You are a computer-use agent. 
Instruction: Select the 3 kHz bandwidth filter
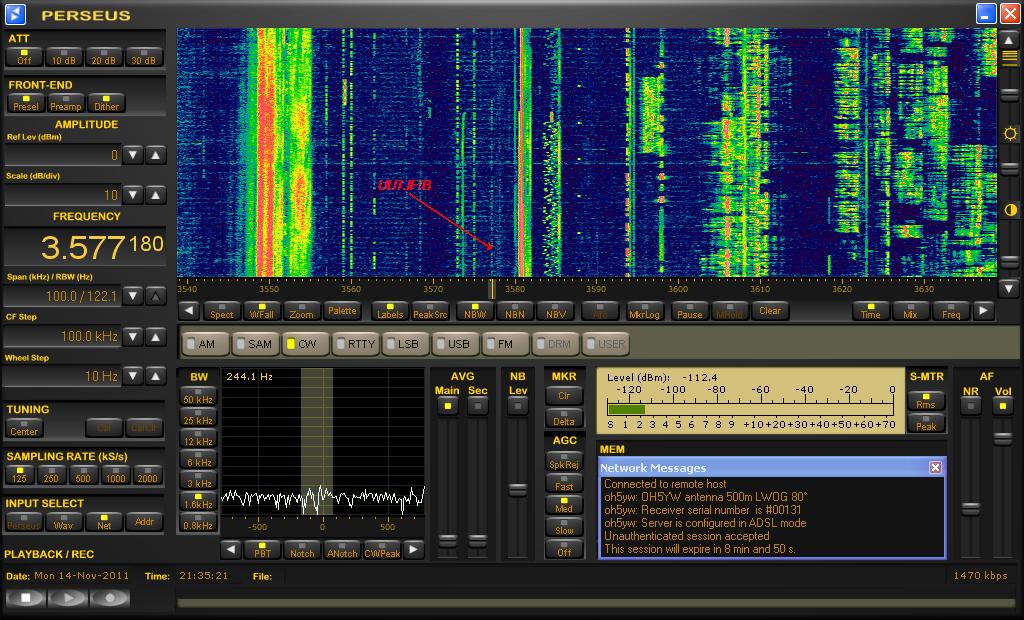tap(198, 481)
